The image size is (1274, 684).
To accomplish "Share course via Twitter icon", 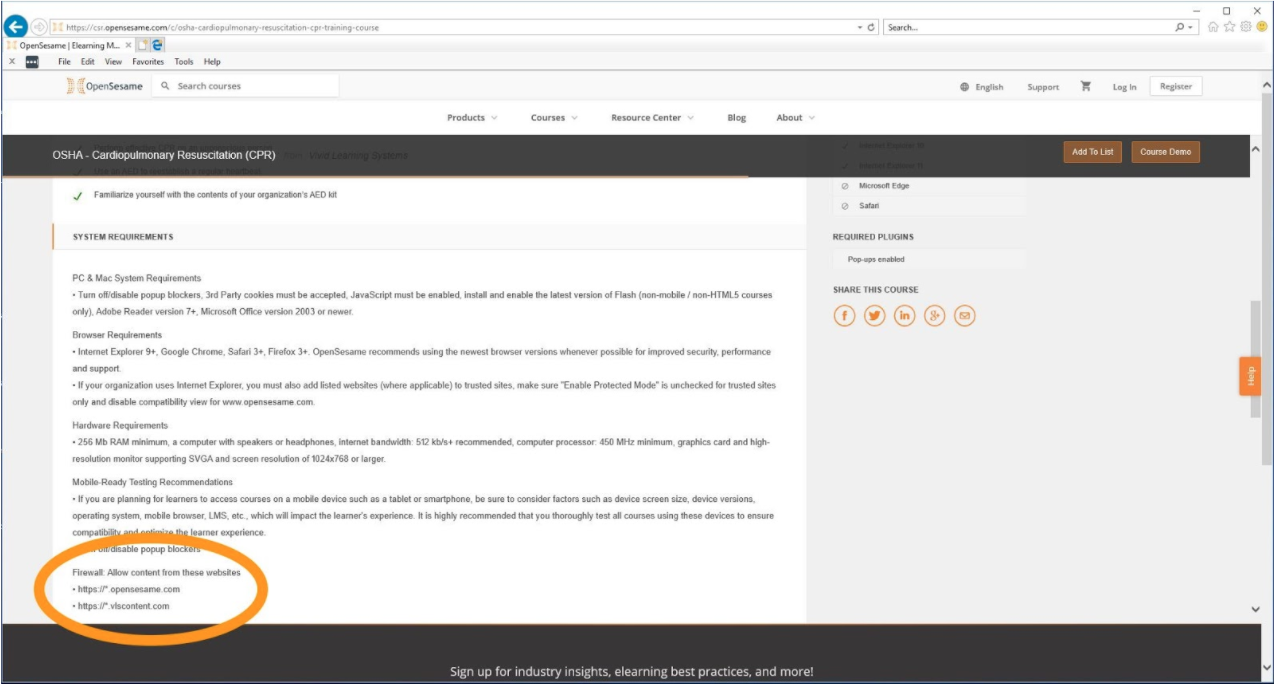I will (x=875, y=316).
